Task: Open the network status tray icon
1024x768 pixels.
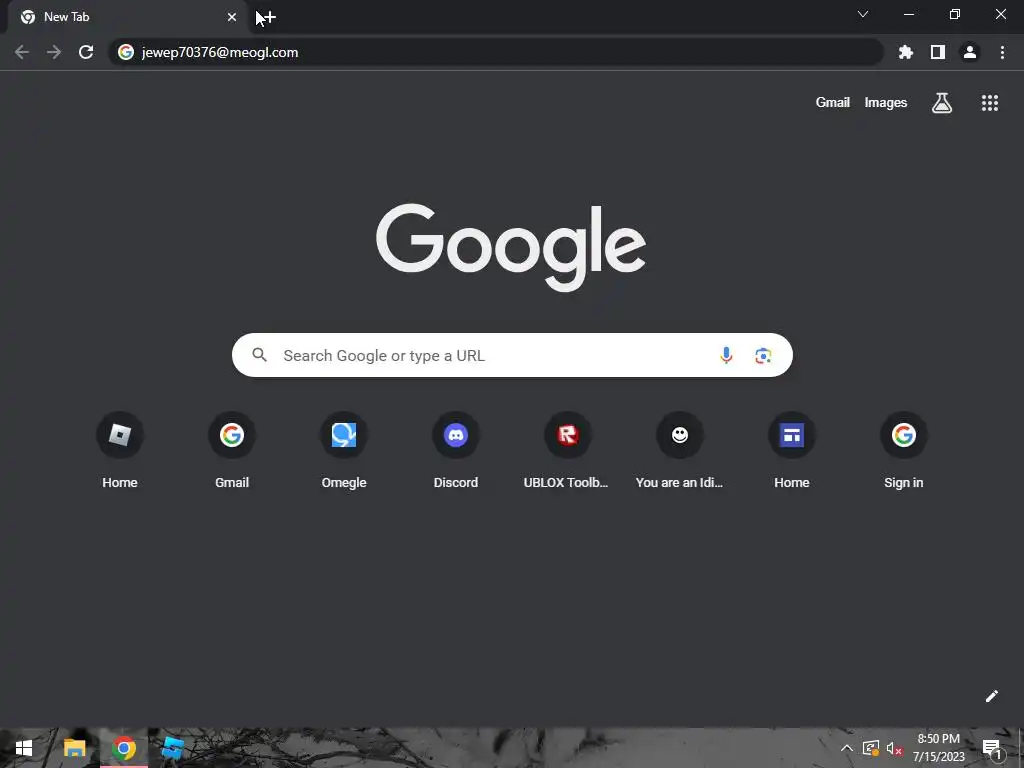Action: tap(871, 748)
